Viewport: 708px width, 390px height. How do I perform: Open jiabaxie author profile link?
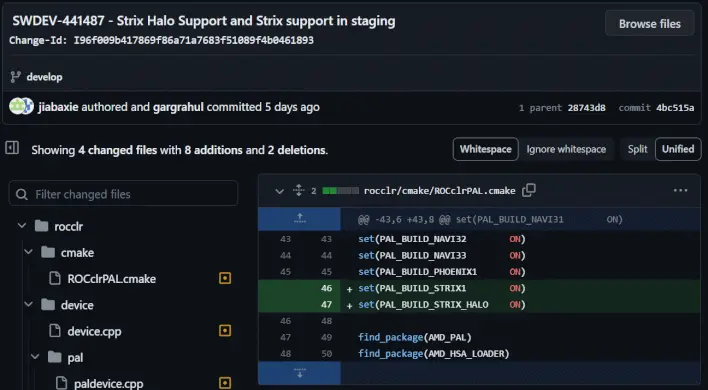click(x=58, y=107)
